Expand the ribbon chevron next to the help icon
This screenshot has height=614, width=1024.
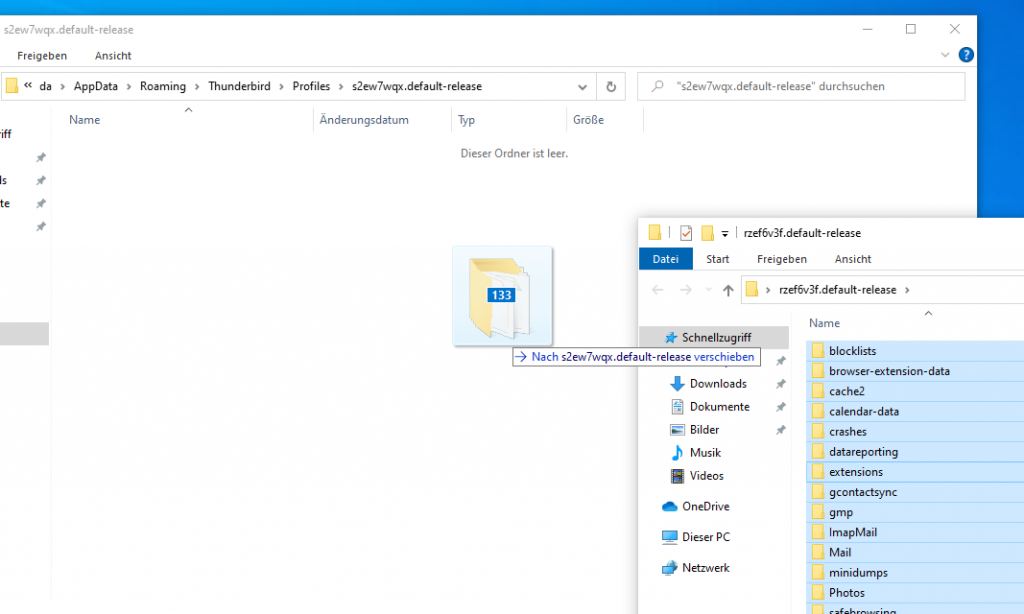[x=945, y=55]
